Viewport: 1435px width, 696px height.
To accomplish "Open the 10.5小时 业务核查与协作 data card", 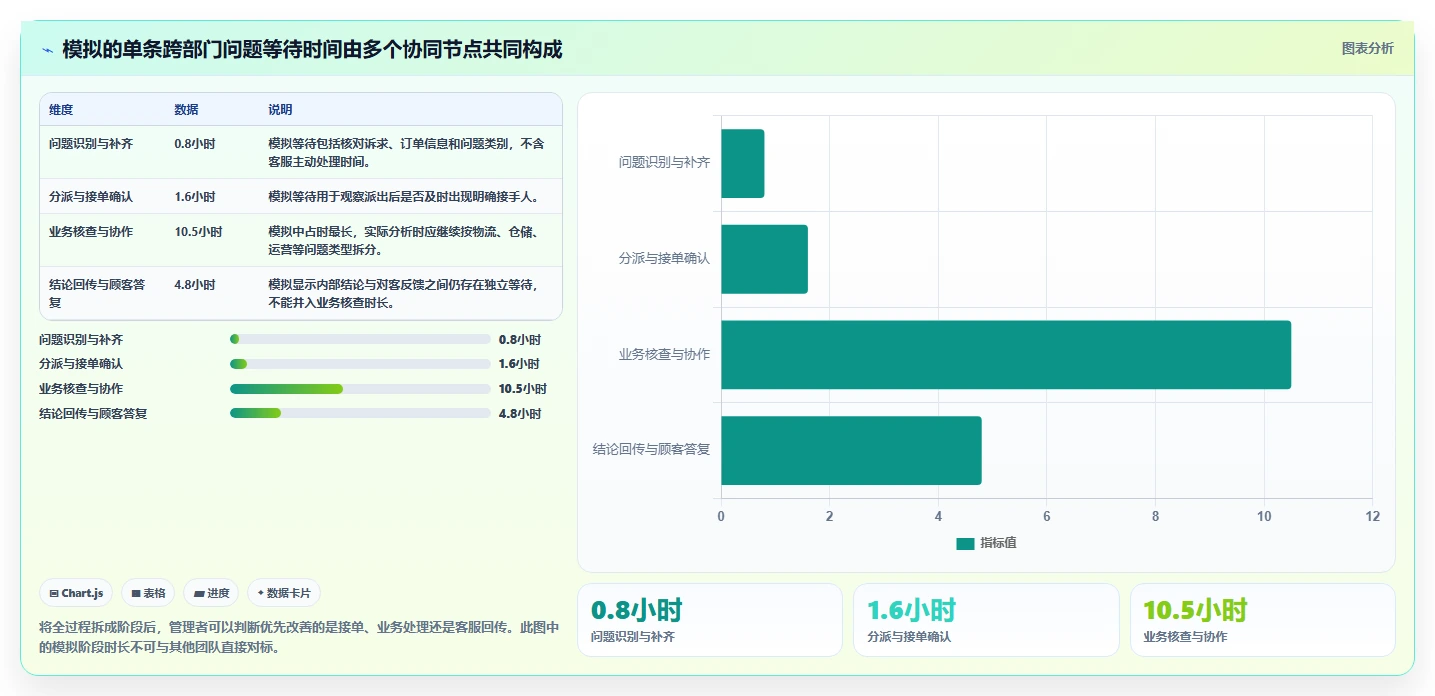I will [x=1262, y=620].
